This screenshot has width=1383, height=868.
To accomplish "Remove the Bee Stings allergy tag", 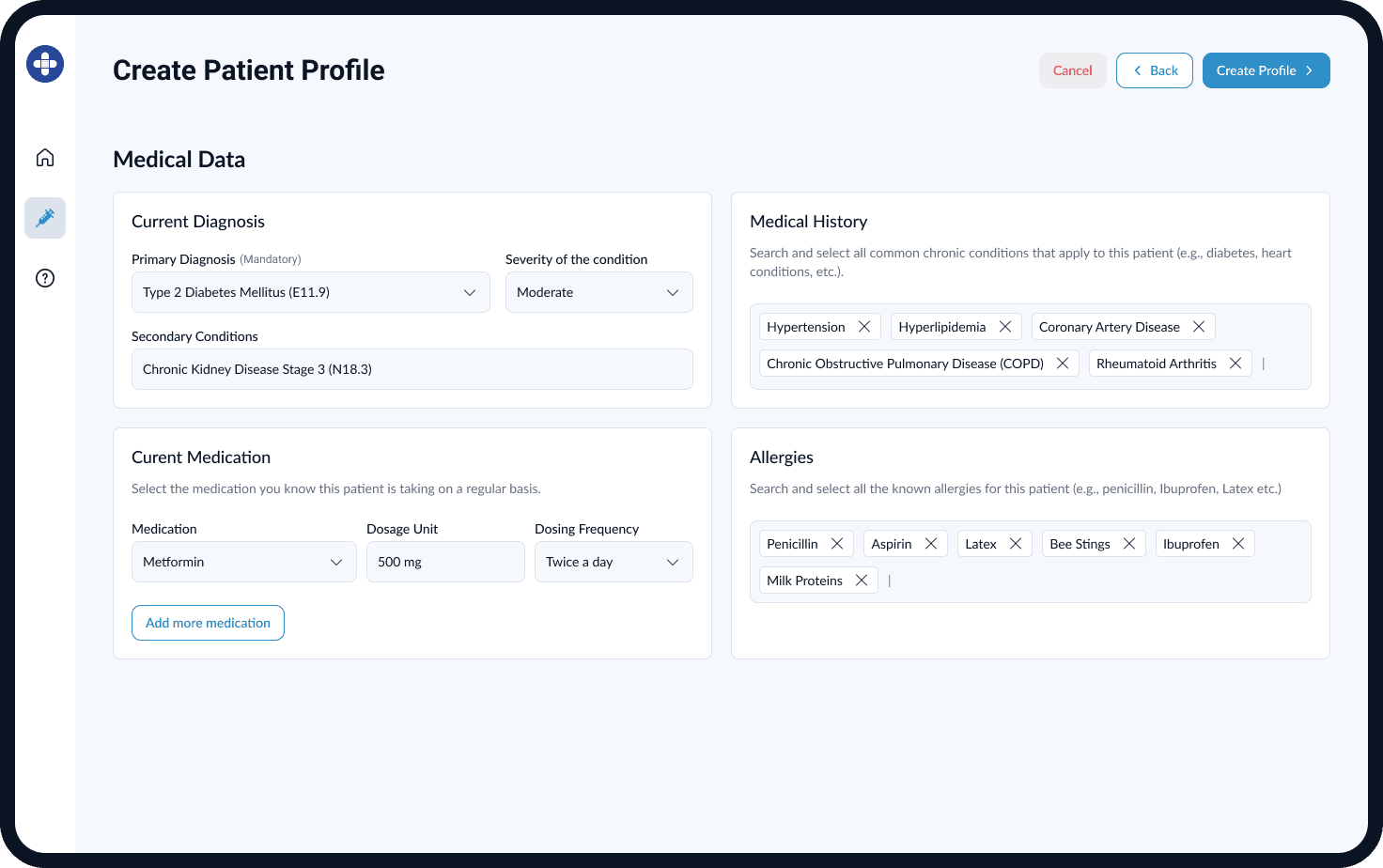I will pyautogui.click(x=1128, y=543).
